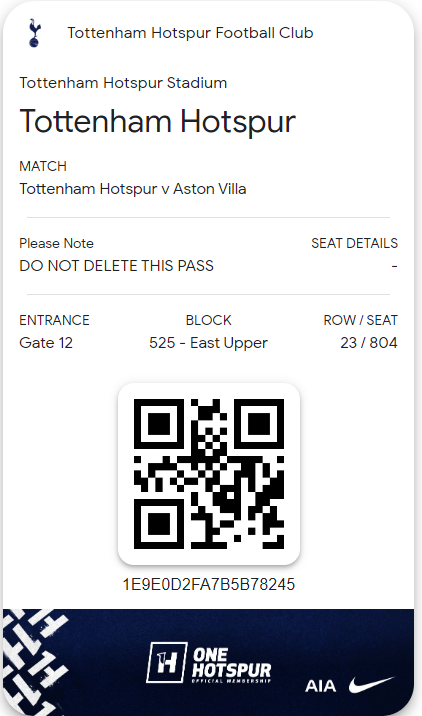The width and height of the screenshot is (422, 716).
Task: Click the white pattern graphic on the navy footer
Action: coord(34,662)
